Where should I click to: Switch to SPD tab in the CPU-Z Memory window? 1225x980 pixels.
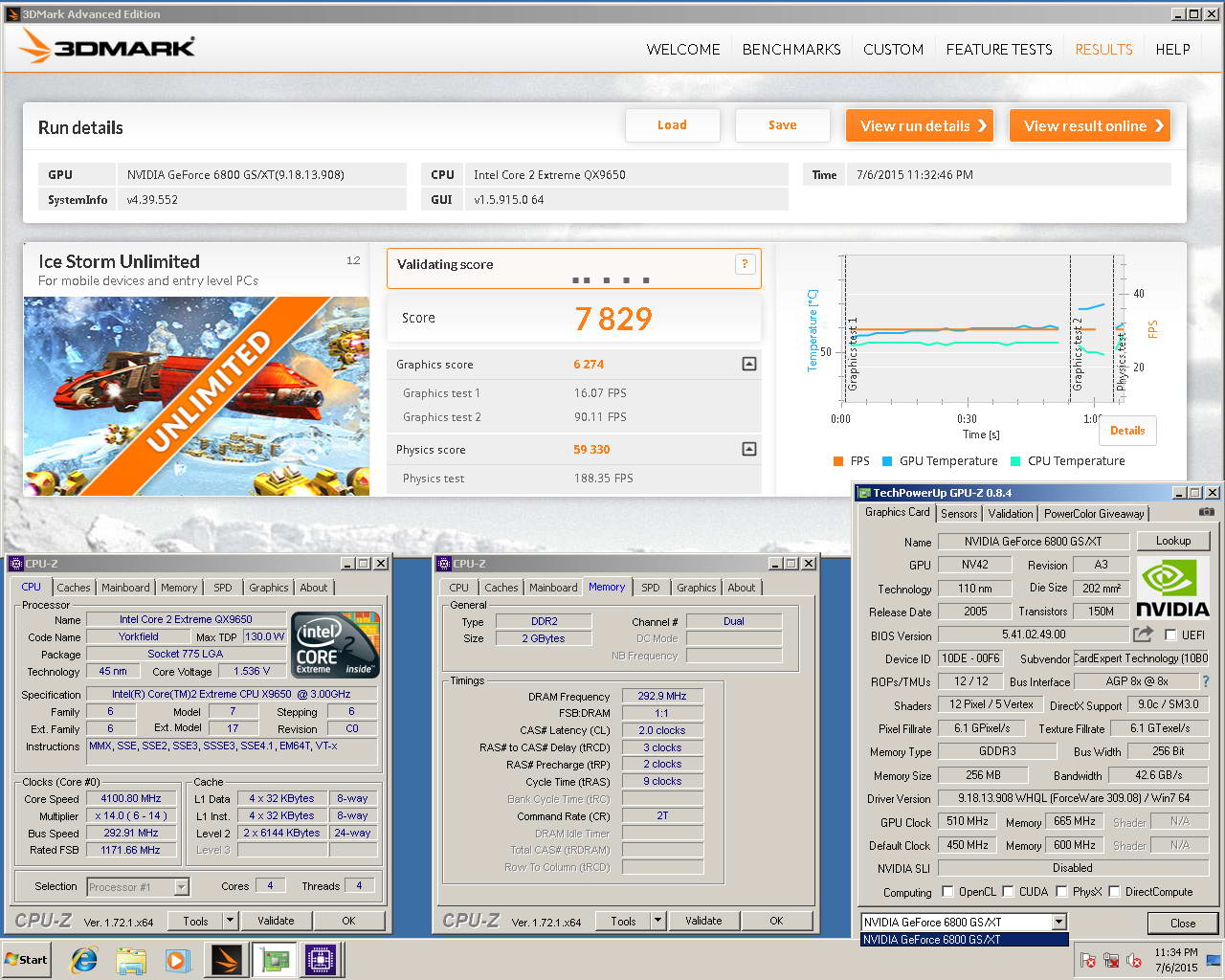651,588
